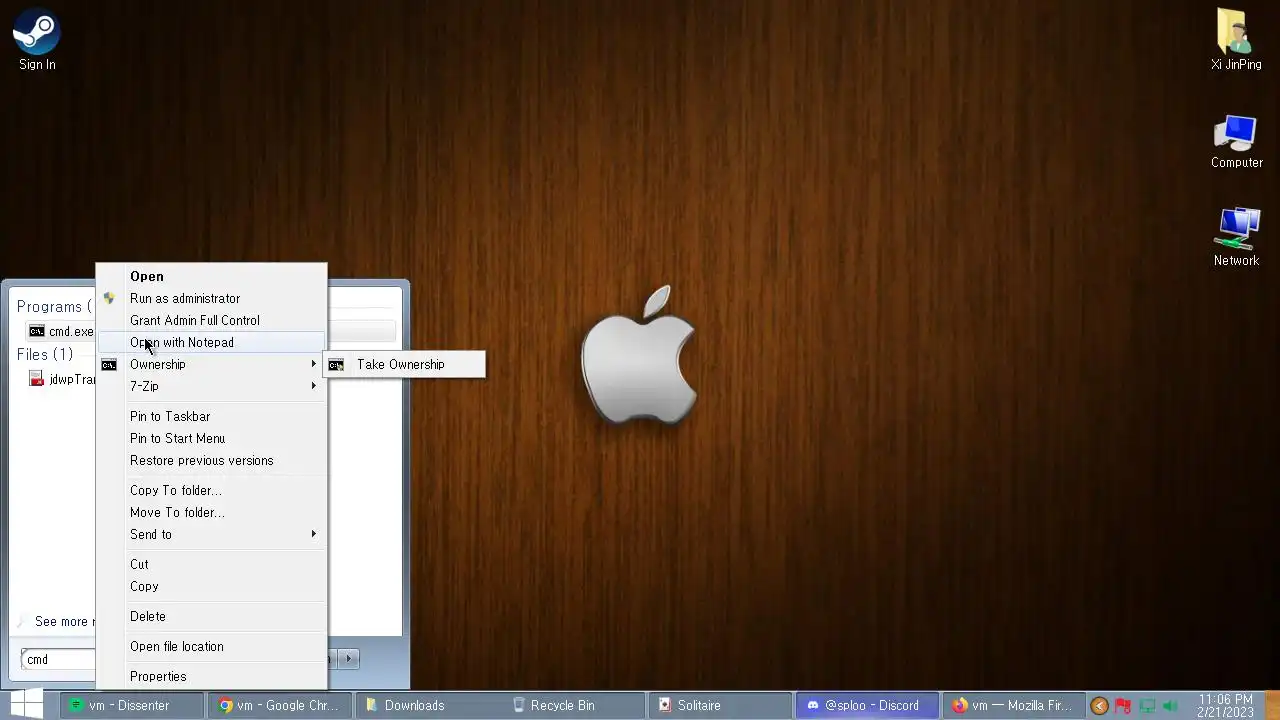Screen dimensions: 1280x720
Task: Switch to vm — Mozilla Firefox taskbar button
Action: [1015, 705]
